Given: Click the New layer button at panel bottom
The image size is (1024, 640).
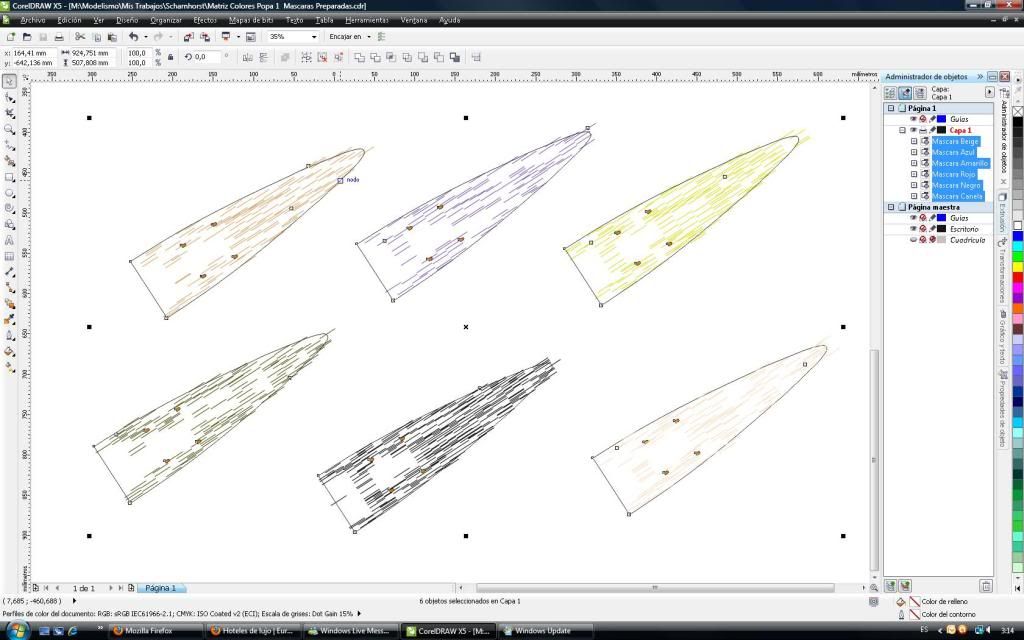Looking at the screenshot, I should pos(890,586).
